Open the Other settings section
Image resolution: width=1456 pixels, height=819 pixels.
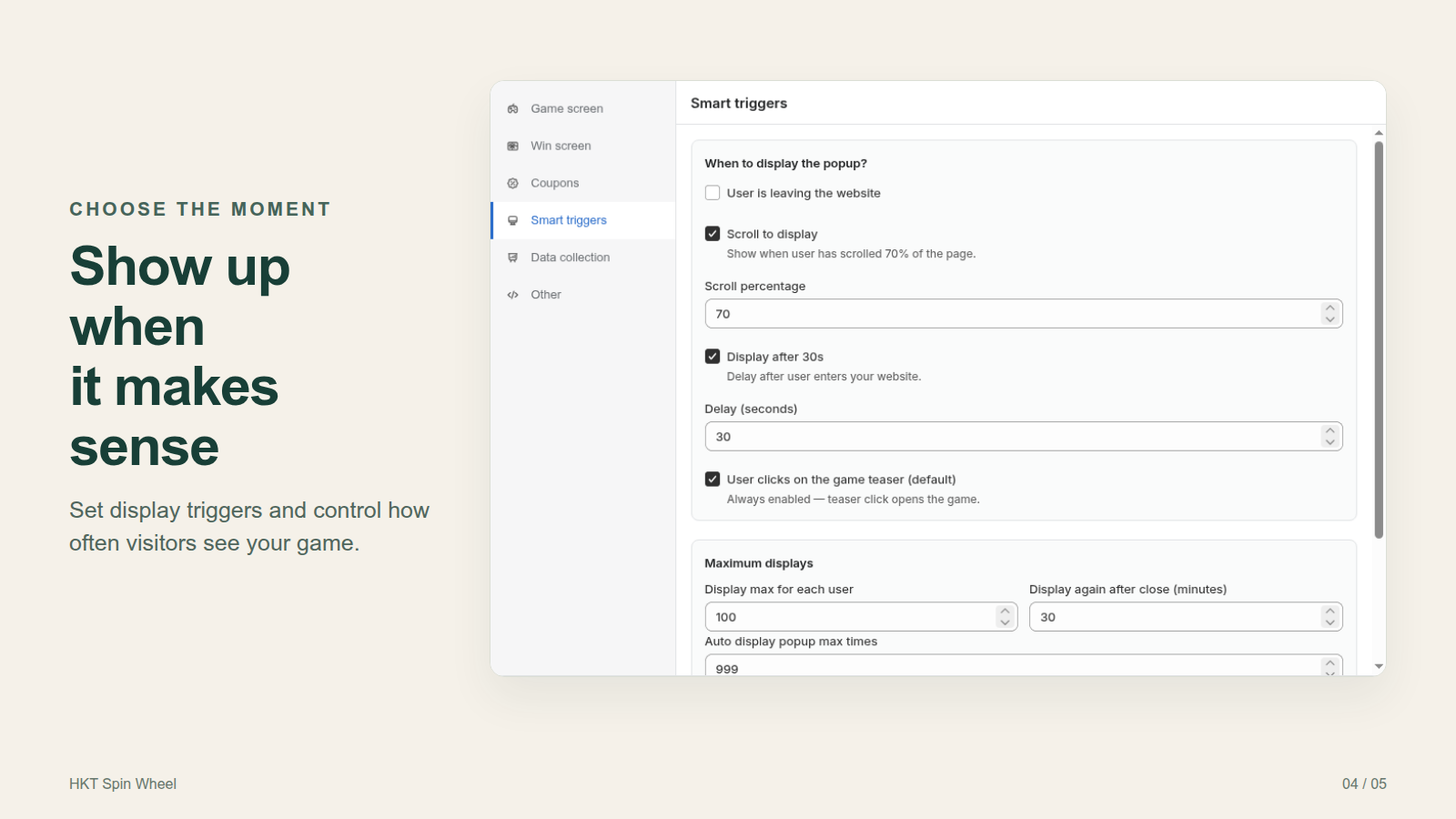[x=583, y=296]
